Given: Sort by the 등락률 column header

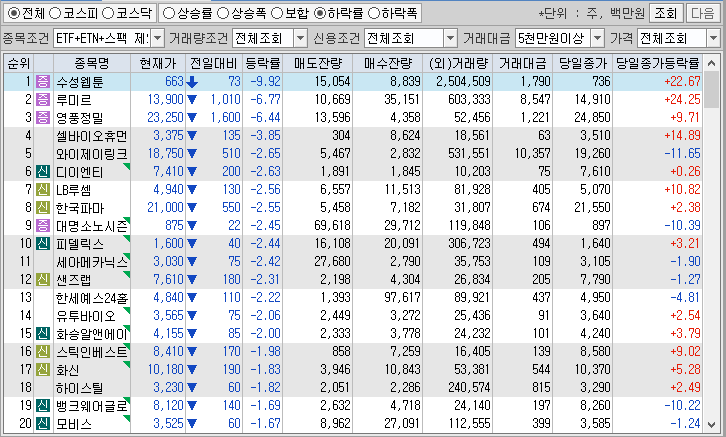Looking at the screenshot, I should [263, 63].
